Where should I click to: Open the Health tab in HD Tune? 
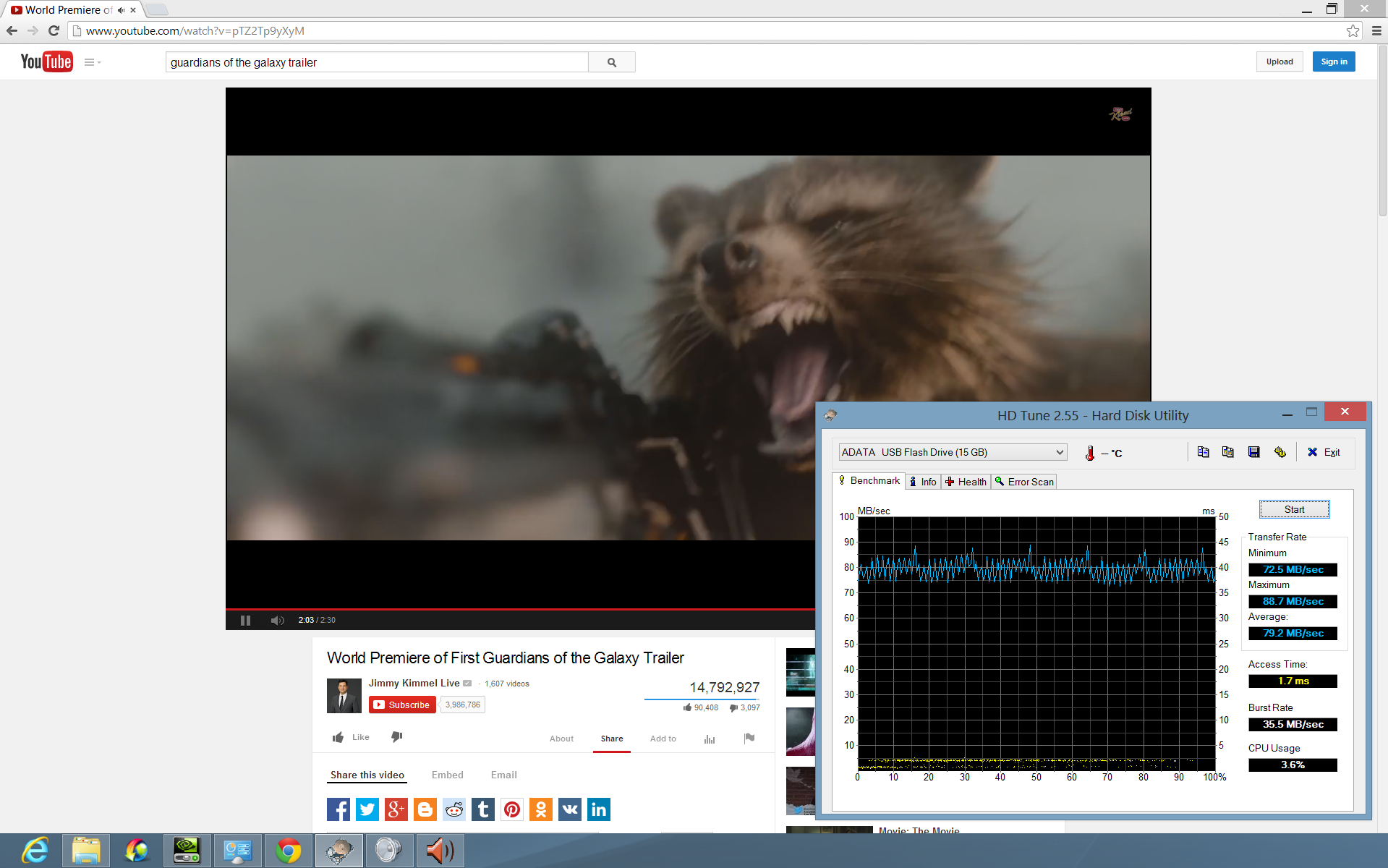coord(966,482)
